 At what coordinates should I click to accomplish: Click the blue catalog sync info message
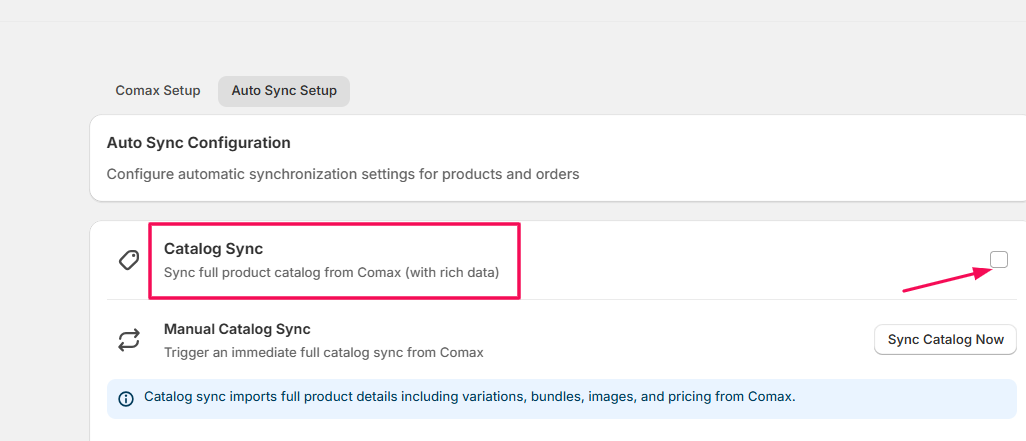(469, 397)
